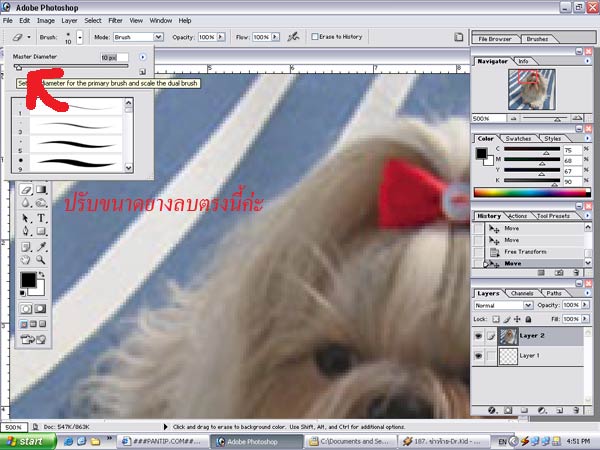The height and width of the screenshot is (450, 600).
Task: Open the Image menu
Action: 46,21
